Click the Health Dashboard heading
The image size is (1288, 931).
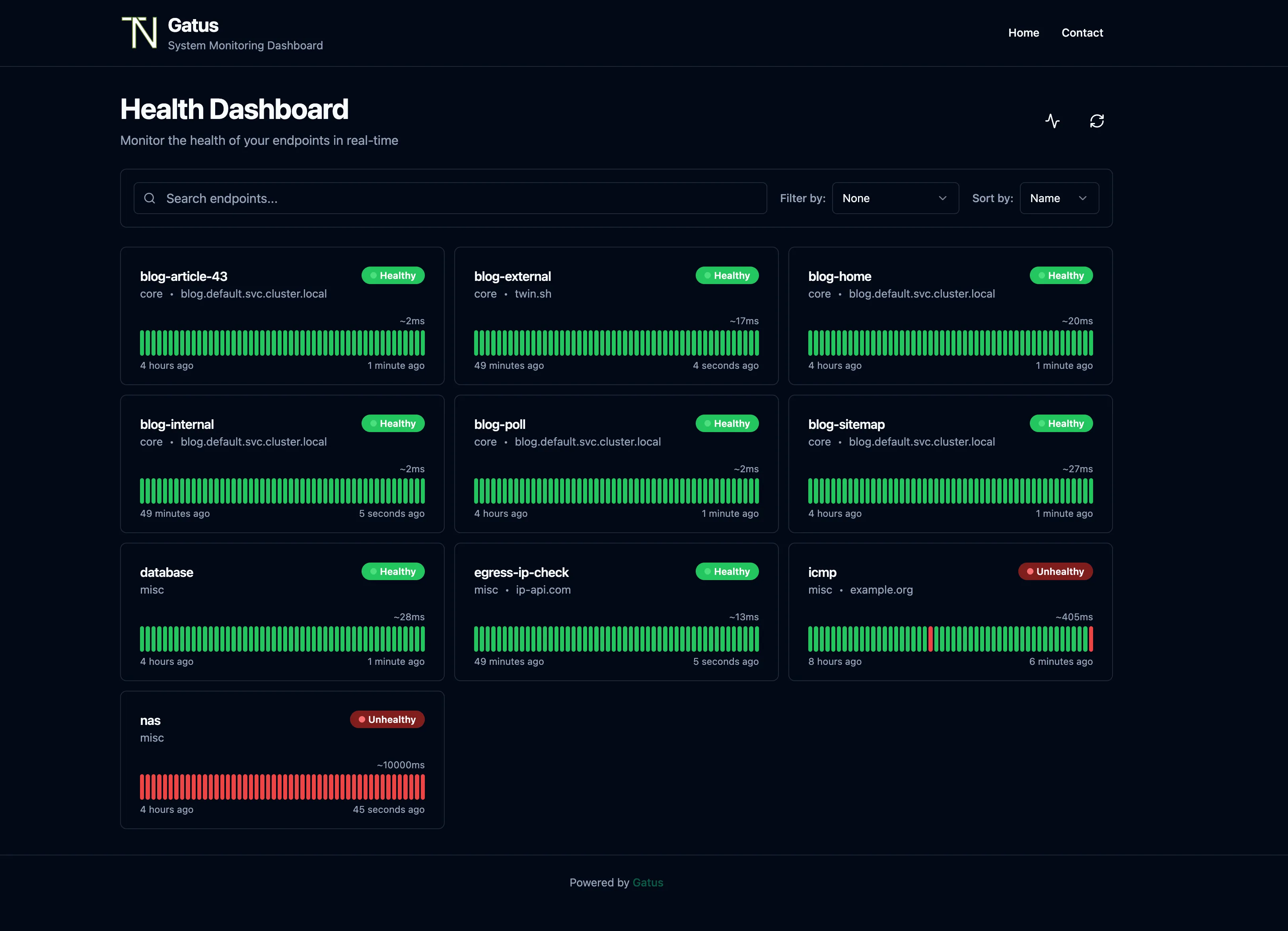[234, 109]
